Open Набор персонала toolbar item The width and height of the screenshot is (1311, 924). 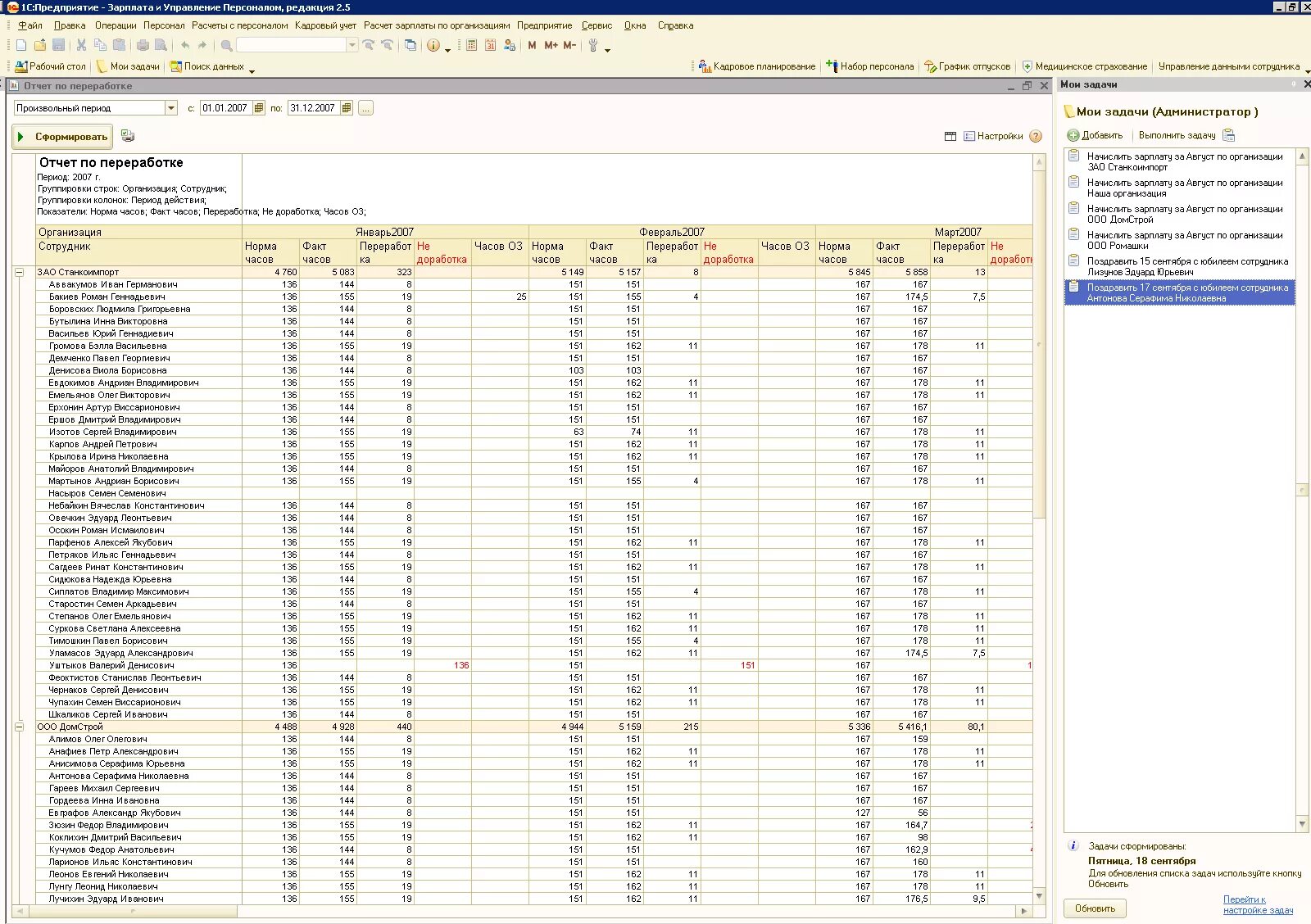[x=869, y=66]
